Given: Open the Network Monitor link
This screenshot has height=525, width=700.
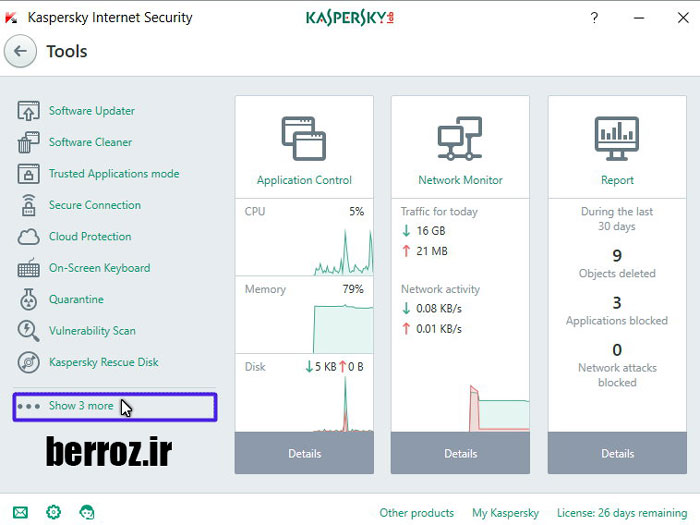Looking at the screenshot, I should (460, 180).
